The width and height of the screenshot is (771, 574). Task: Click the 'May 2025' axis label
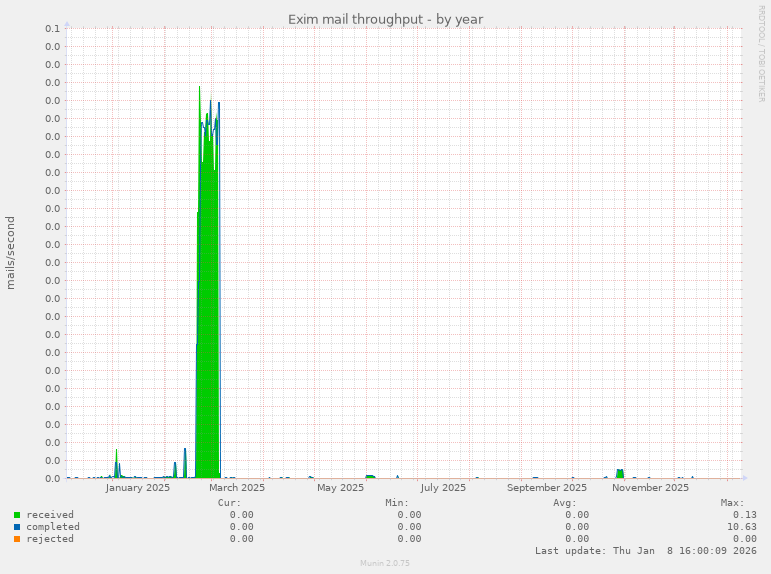click(x=340, y=487)
